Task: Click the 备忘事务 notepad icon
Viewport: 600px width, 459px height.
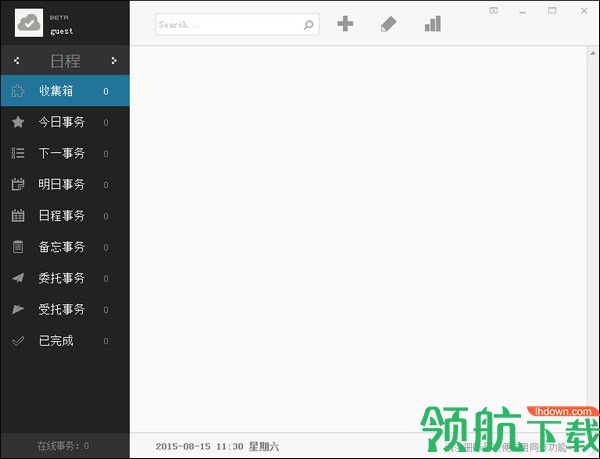Action: pyautogui.click(x=18, y=247)
